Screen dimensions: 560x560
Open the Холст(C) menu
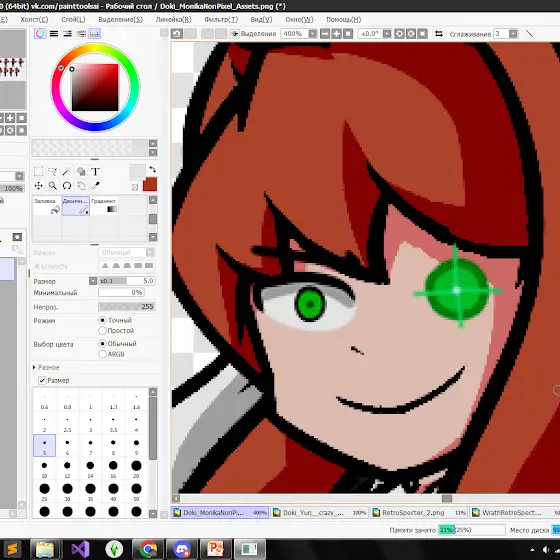(34, 19)
